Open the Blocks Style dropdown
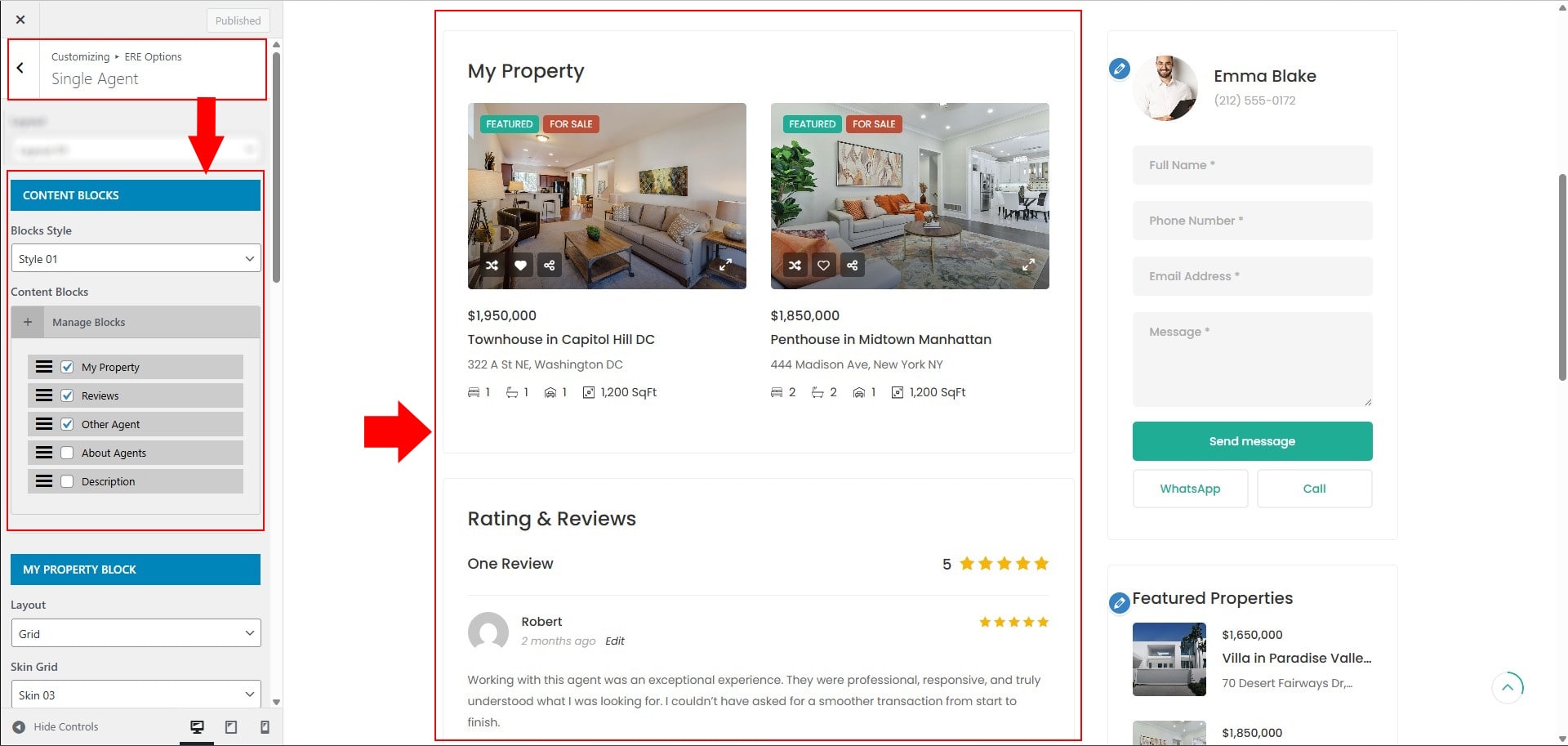This screenshot has height=746, width=1568. point(136,259)
